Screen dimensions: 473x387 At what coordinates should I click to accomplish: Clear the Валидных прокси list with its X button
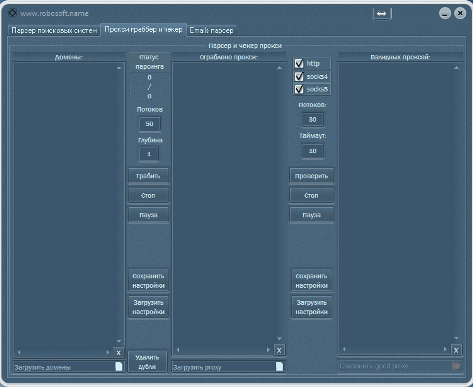(x=456, y=350)
